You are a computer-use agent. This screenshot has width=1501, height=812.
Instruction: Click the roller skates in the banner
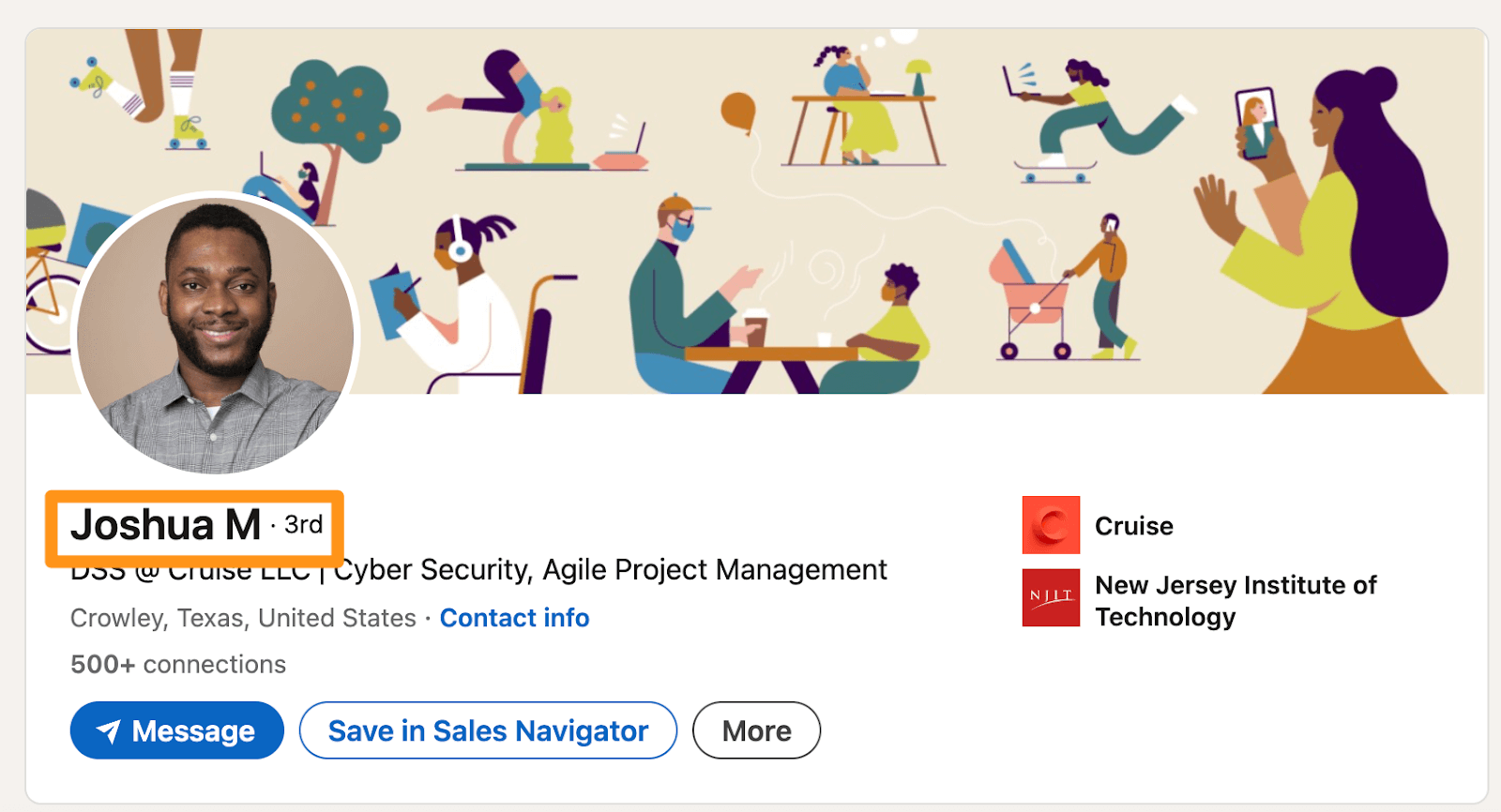point(188,131)
